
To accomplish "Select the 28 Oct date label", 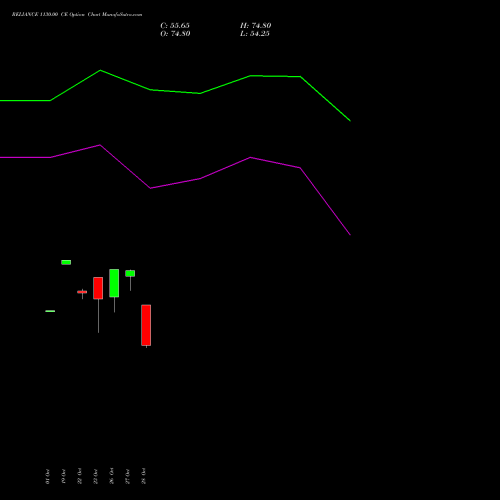I will click(143, 476).
